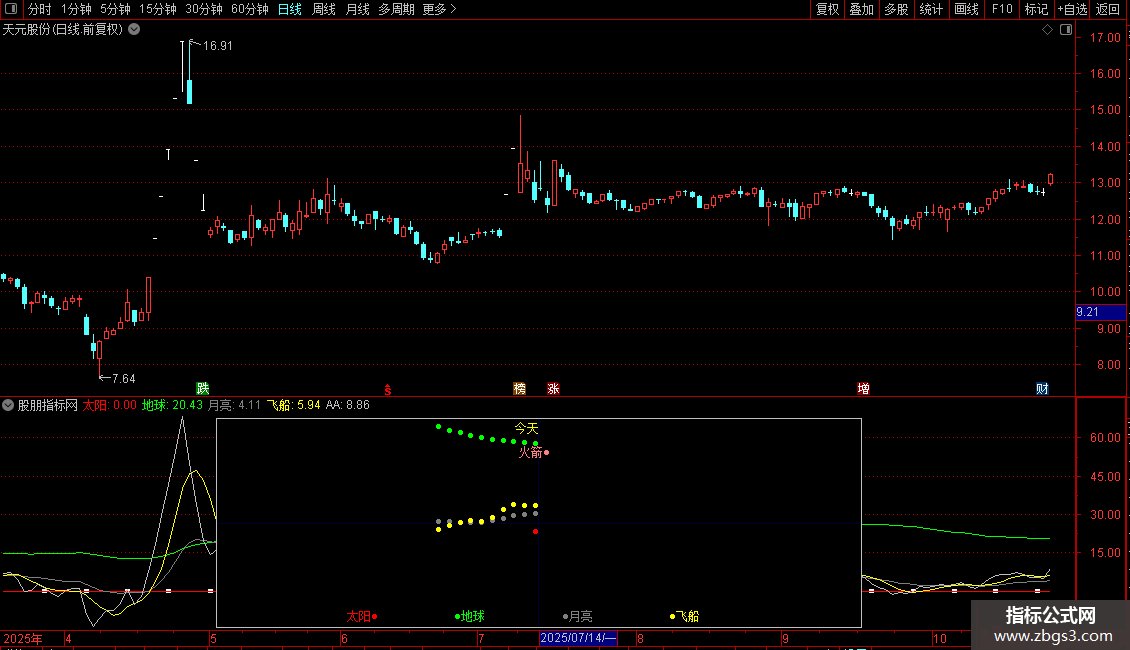Image resolution: width=1130 pixels, height=650 pixels.
Task: Click the panel layout icon at top-left corner
Action: click(10, 9)
